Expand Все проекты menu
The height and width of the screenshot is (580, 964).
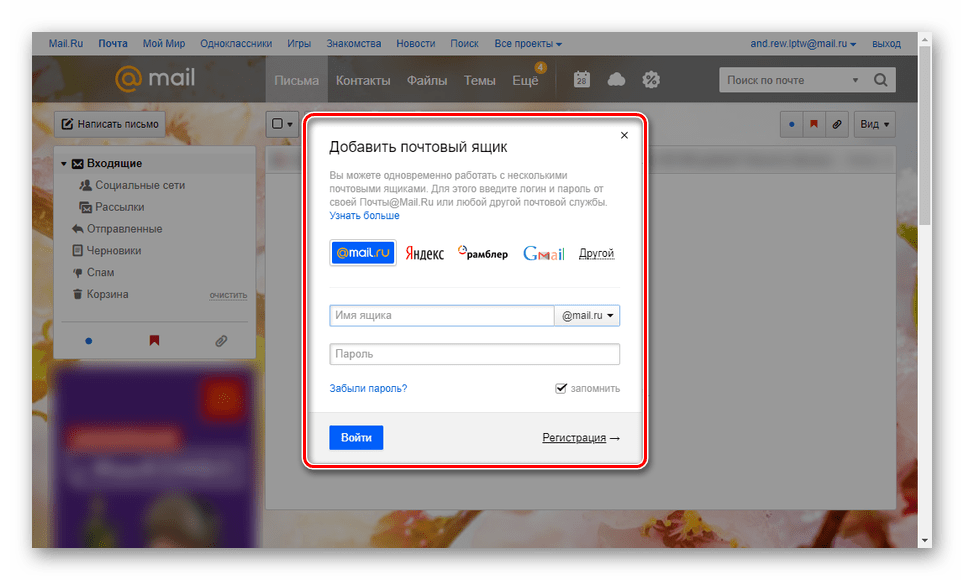(x=528, y=44)
